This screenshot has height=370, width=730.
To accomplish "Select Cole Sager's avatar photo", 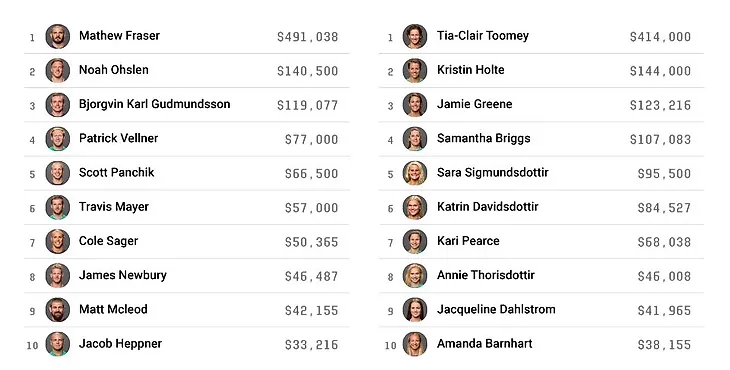I will [58, 242].
